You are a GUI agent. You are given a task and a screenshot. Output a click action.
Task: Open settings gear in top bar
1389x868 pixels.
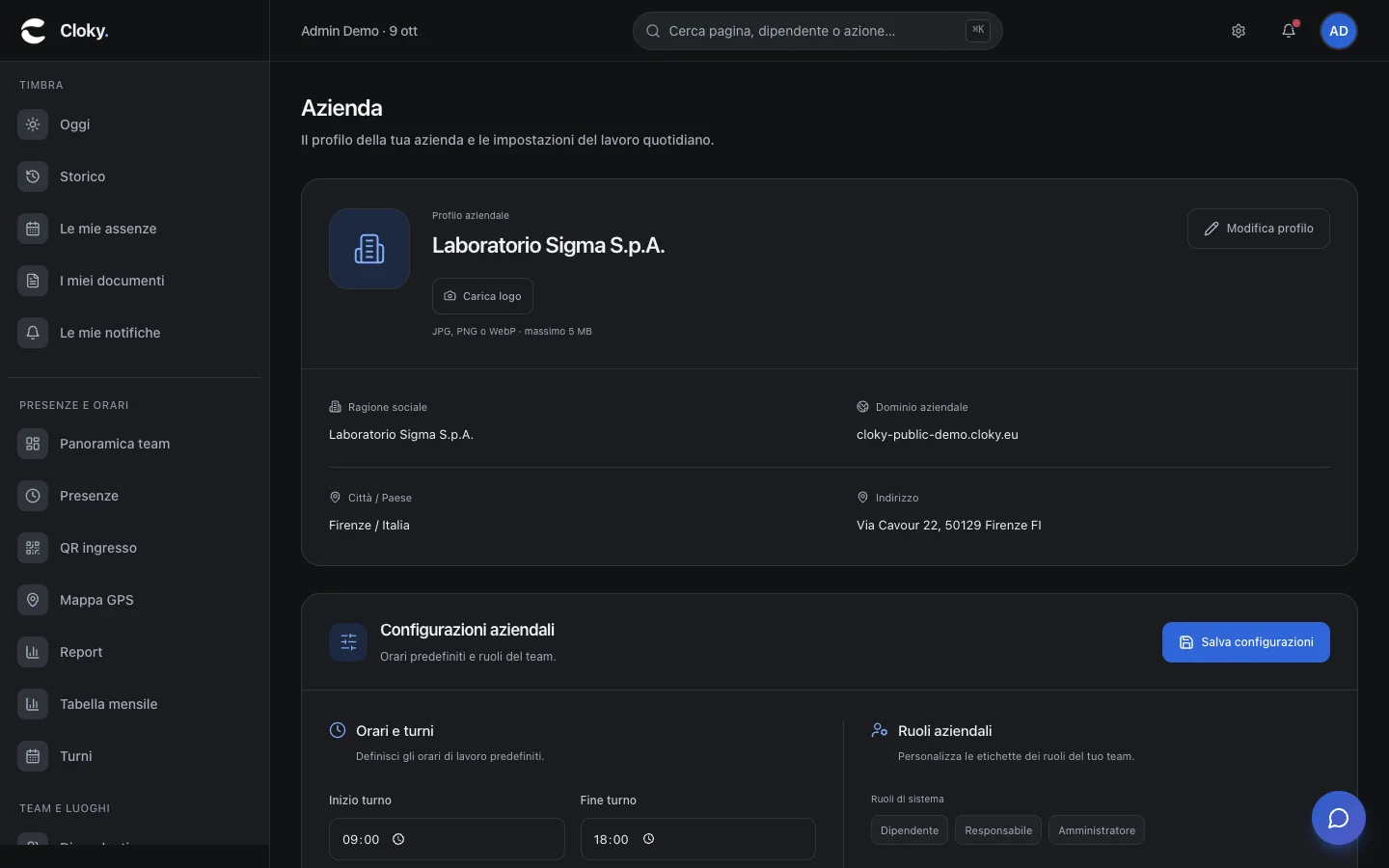click(x=1239, y=31)
